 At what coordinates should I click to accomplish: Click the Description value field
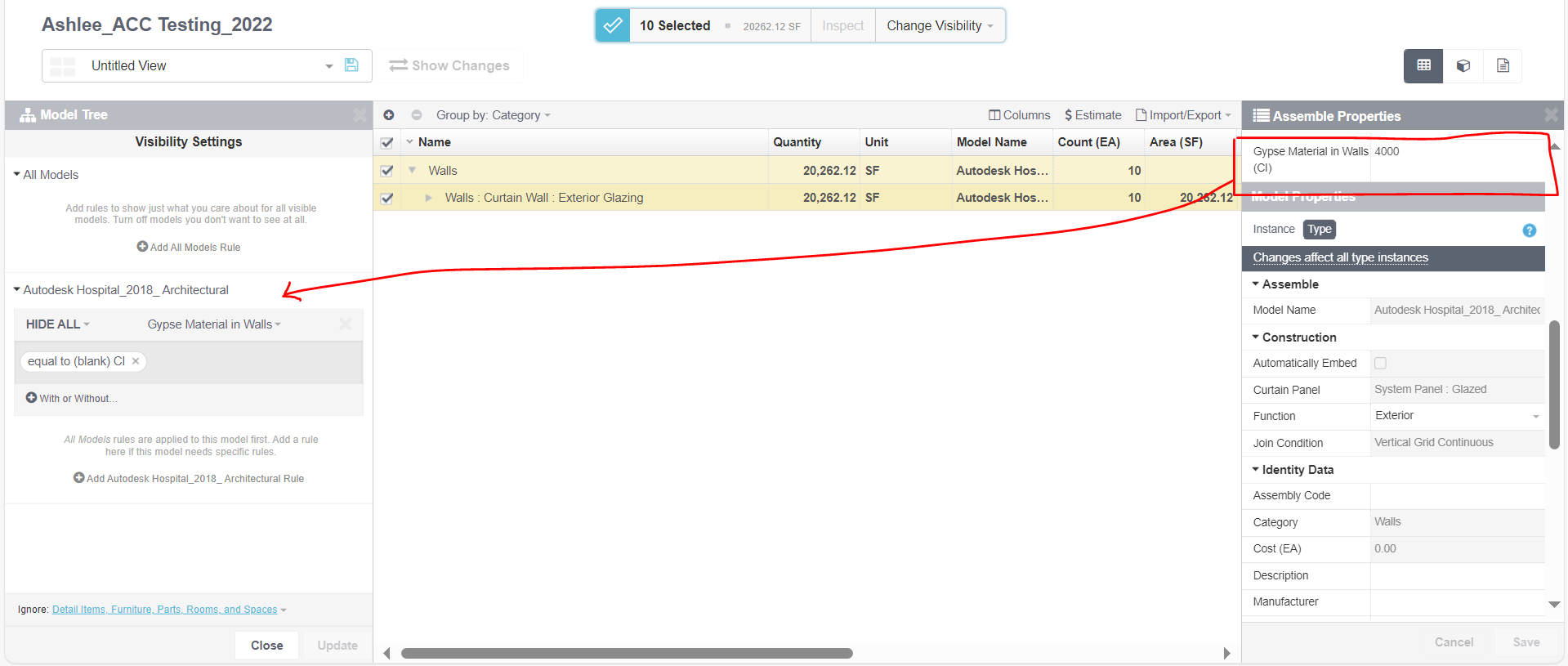tap(1458, 575)
